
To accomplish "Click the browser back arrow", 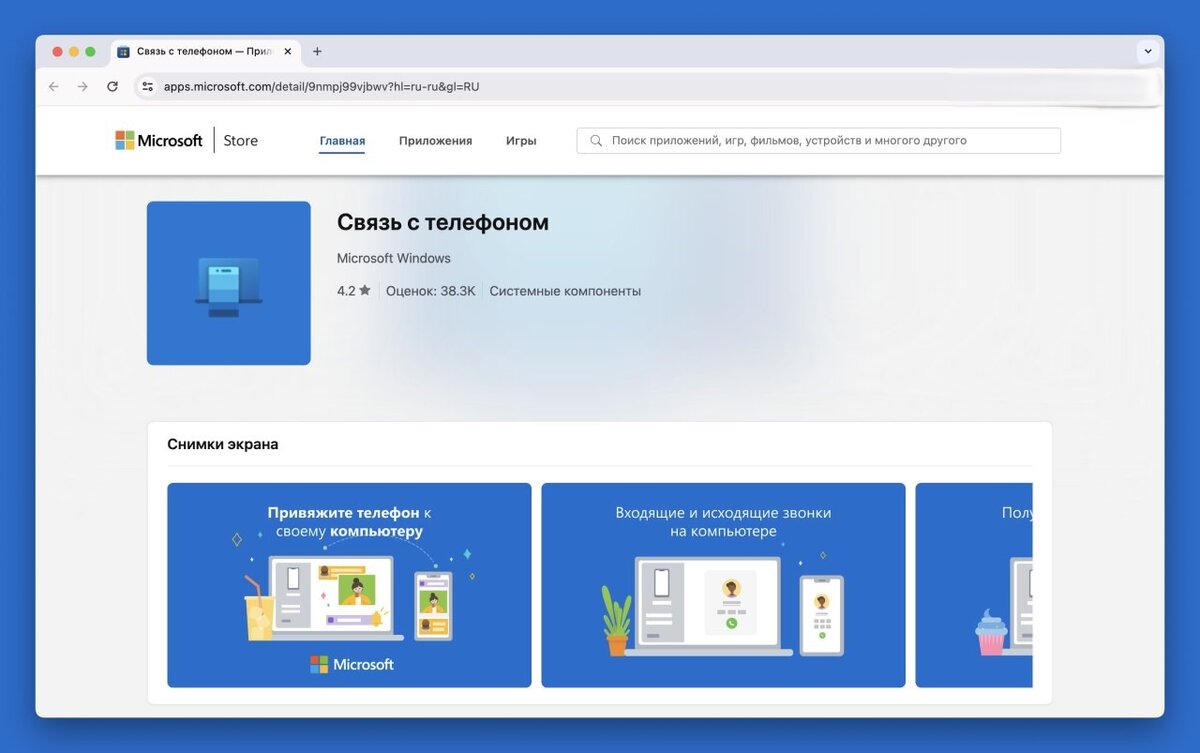I will pos(54,87).
